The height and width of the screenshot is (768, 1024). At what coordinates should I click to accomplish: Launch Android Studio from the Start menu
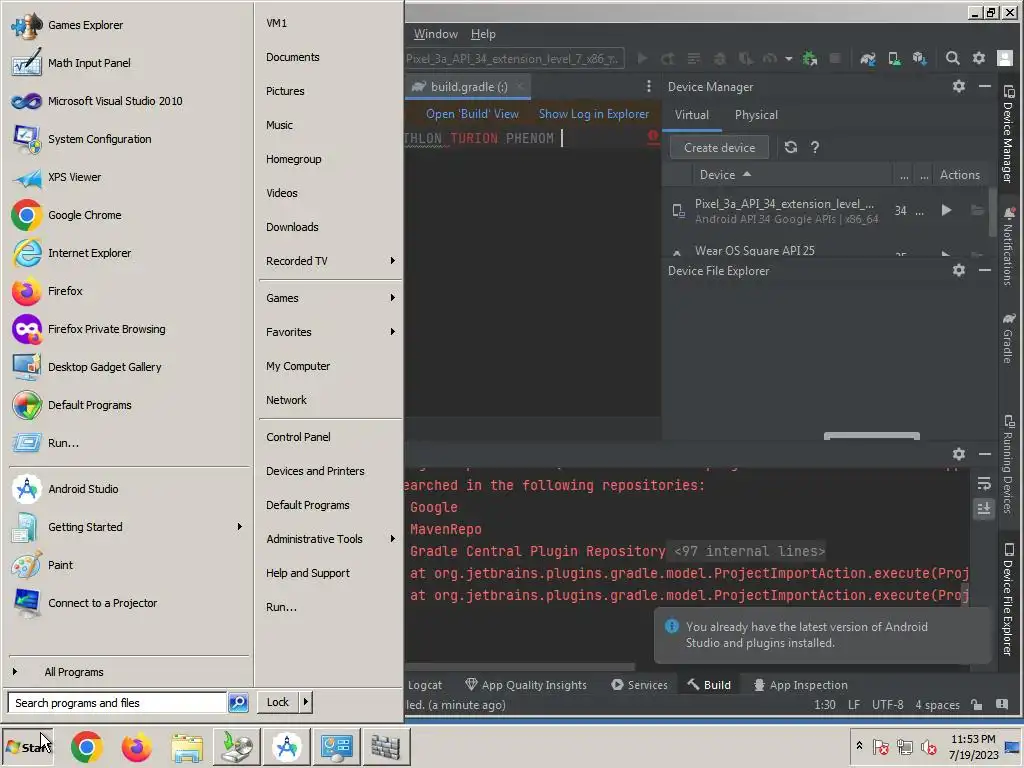click(x=83, y=488)
